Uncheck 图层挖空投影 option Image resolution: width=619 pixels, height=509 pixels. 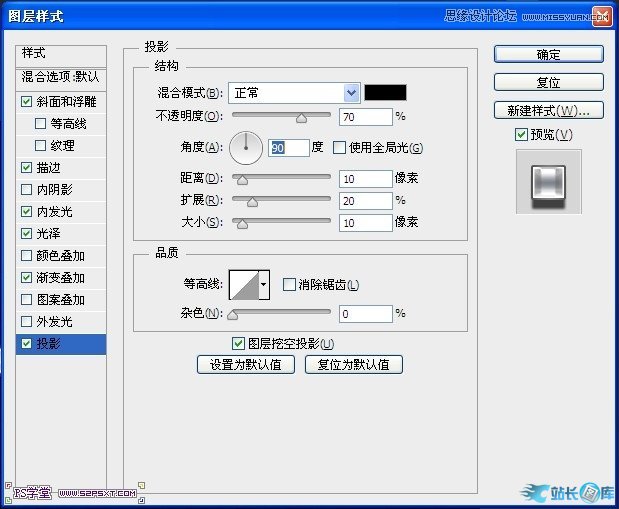238,344
